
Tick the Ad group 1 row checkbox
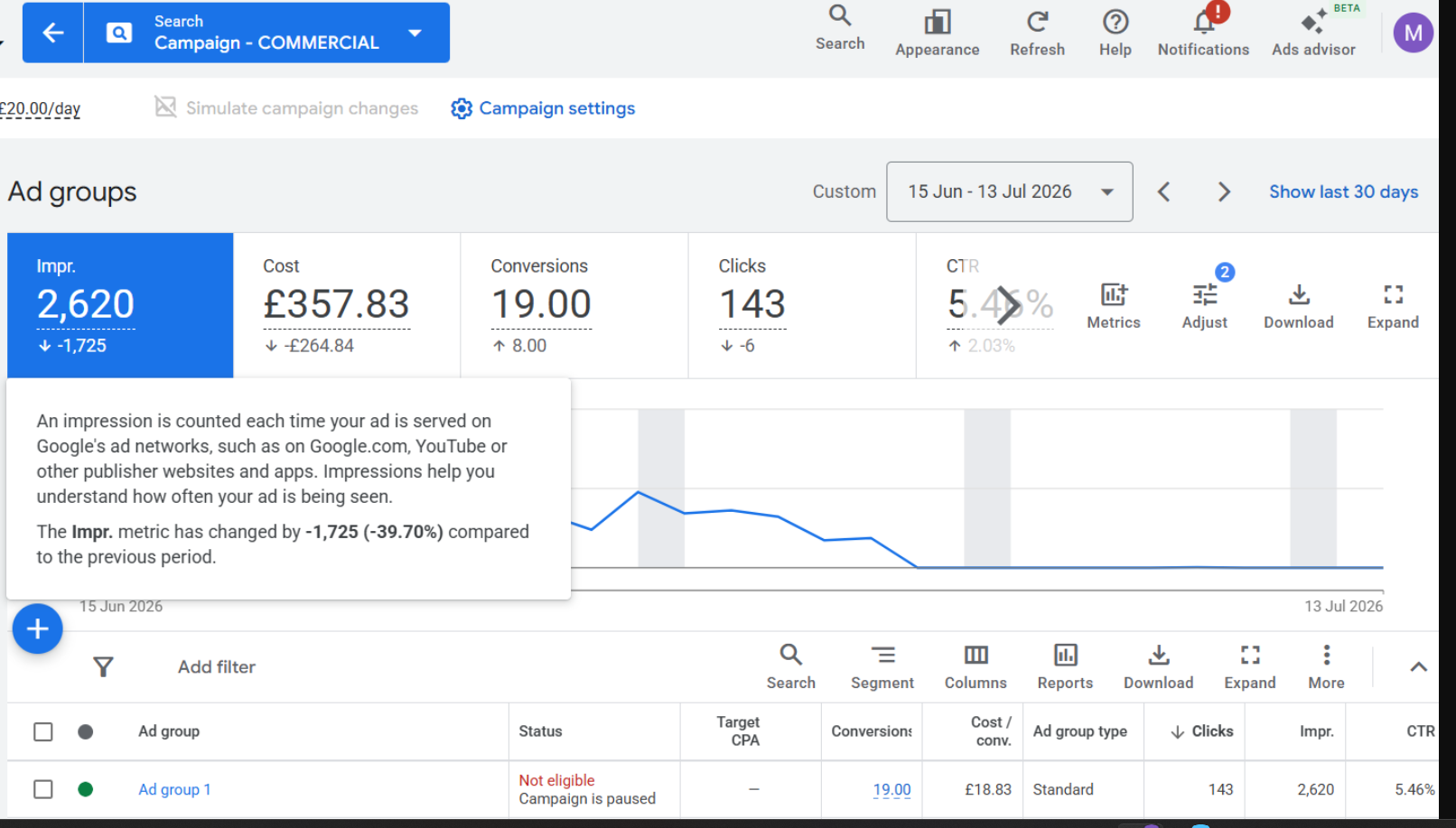click(x=42, y=789)
